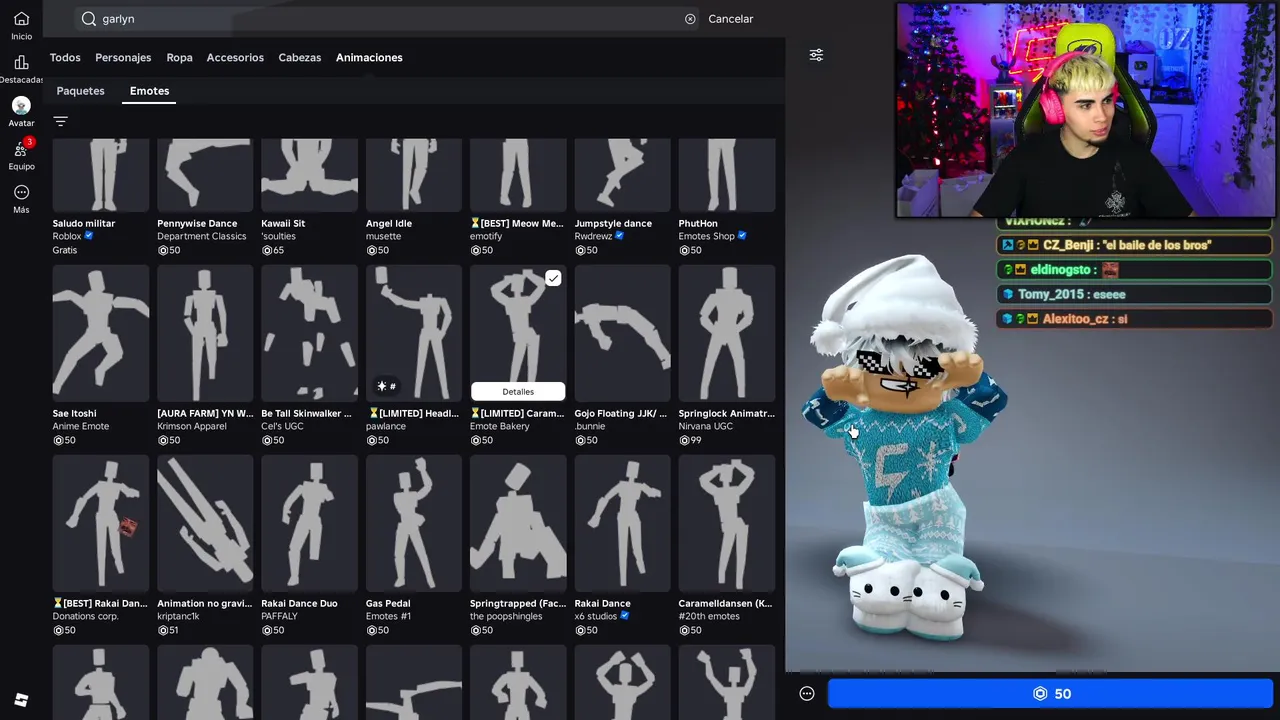Open Destacadas charts icon in sidebar
1280x720 pixels.
(x=21, y=63)
